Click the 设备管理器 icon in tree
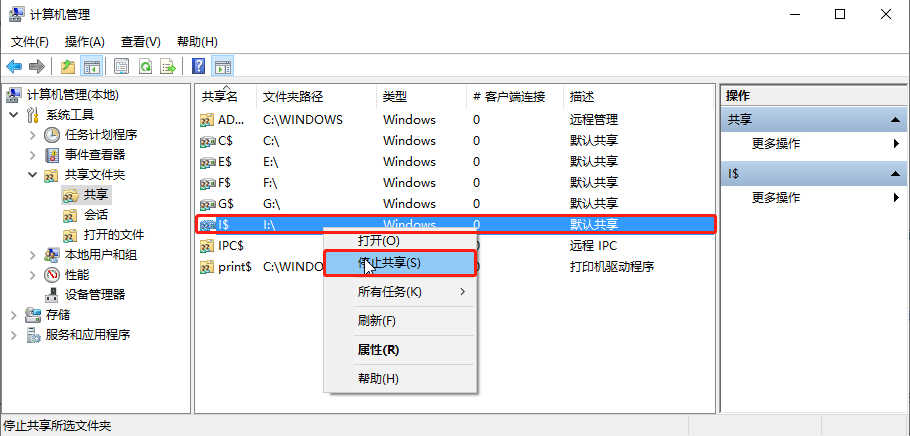Image resolution: width=910 pixels, height=436 pixels. coord(52,294)
